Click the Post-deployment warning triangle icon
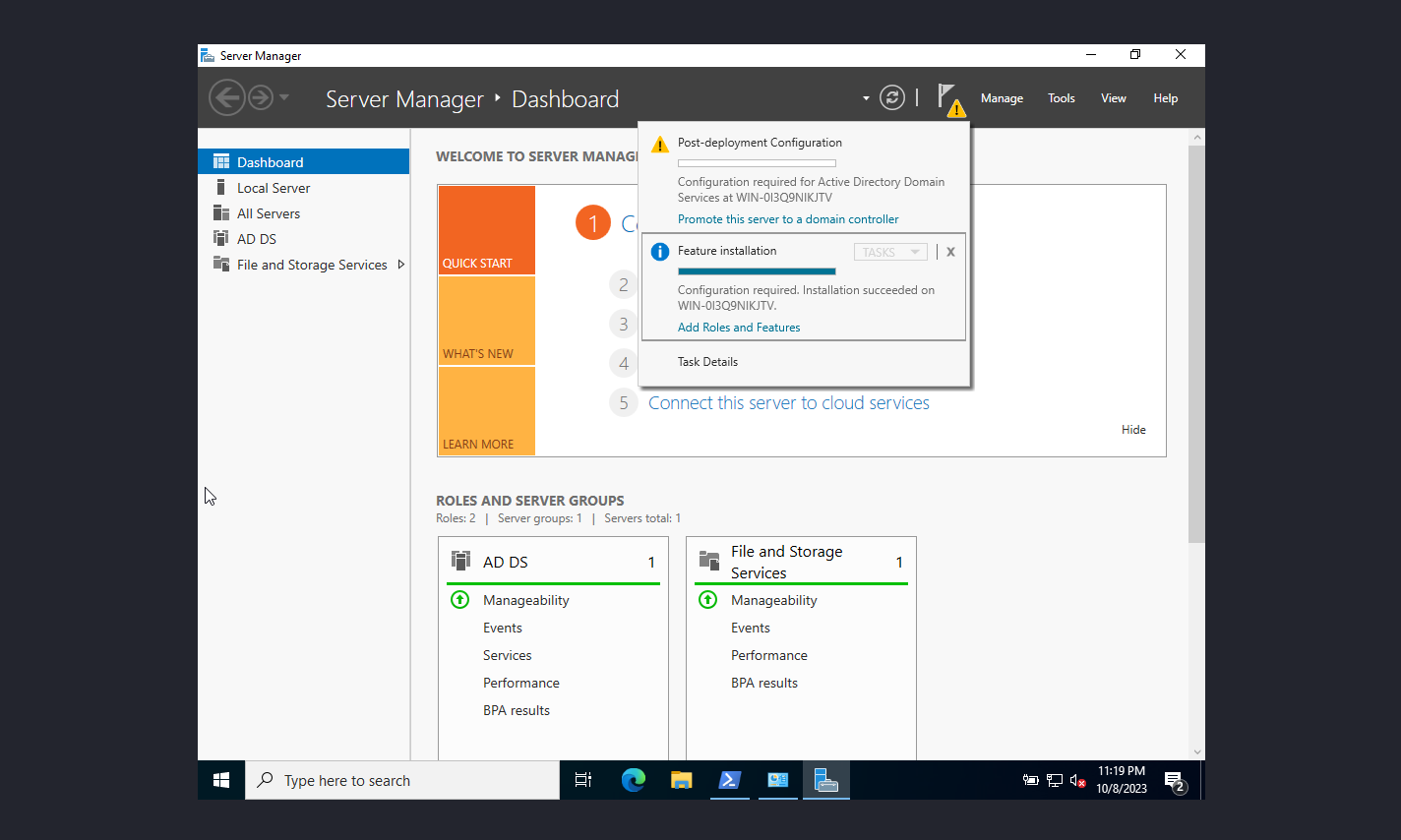Screen dimensions: 1401x840 (x=660, y=146)
